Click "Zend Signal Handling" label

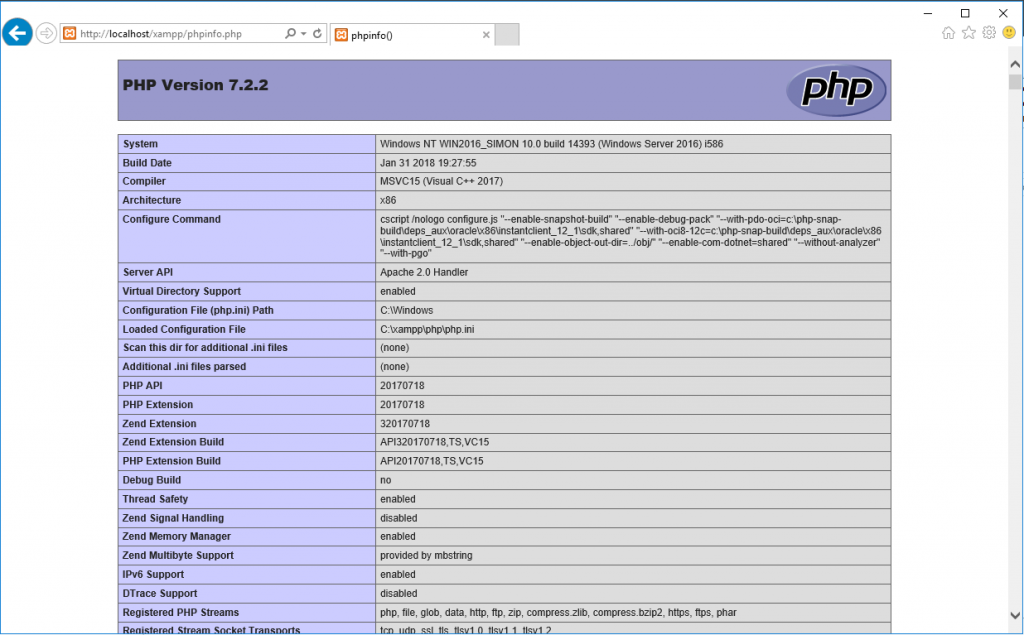point(173,517)
